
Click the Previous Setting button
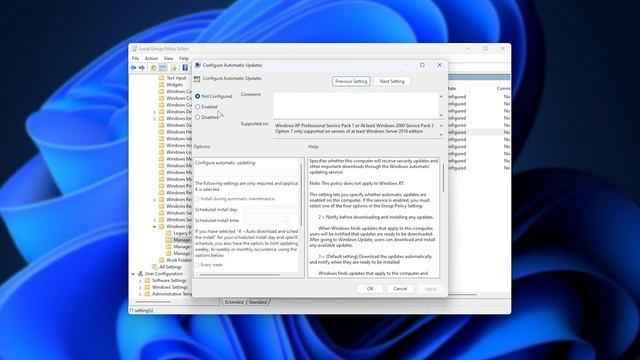(351, 82)
